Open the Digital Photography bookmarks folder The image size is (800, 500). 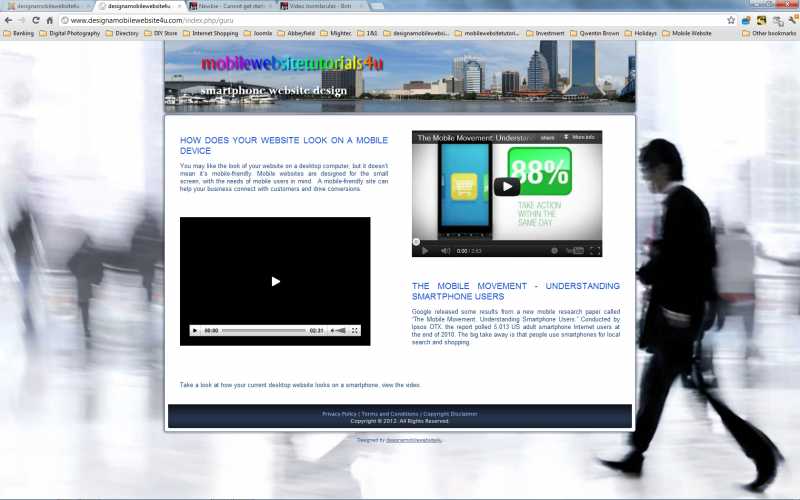(69, 33)
